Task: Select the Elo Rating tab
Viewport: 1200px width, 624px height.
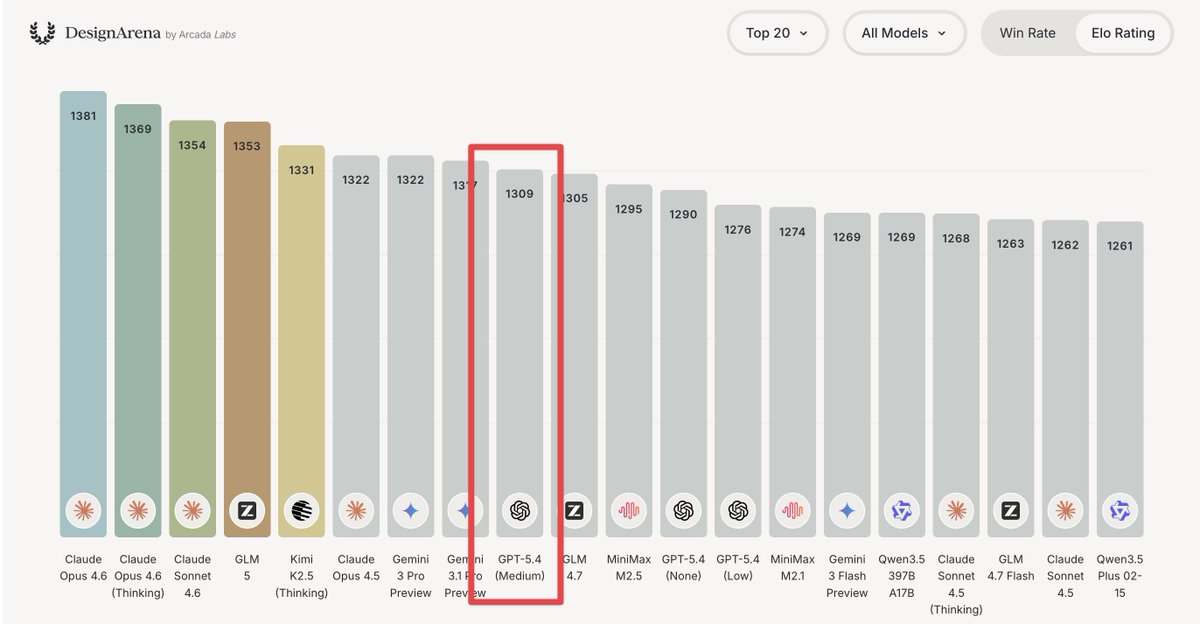Action: (1123, 32)
